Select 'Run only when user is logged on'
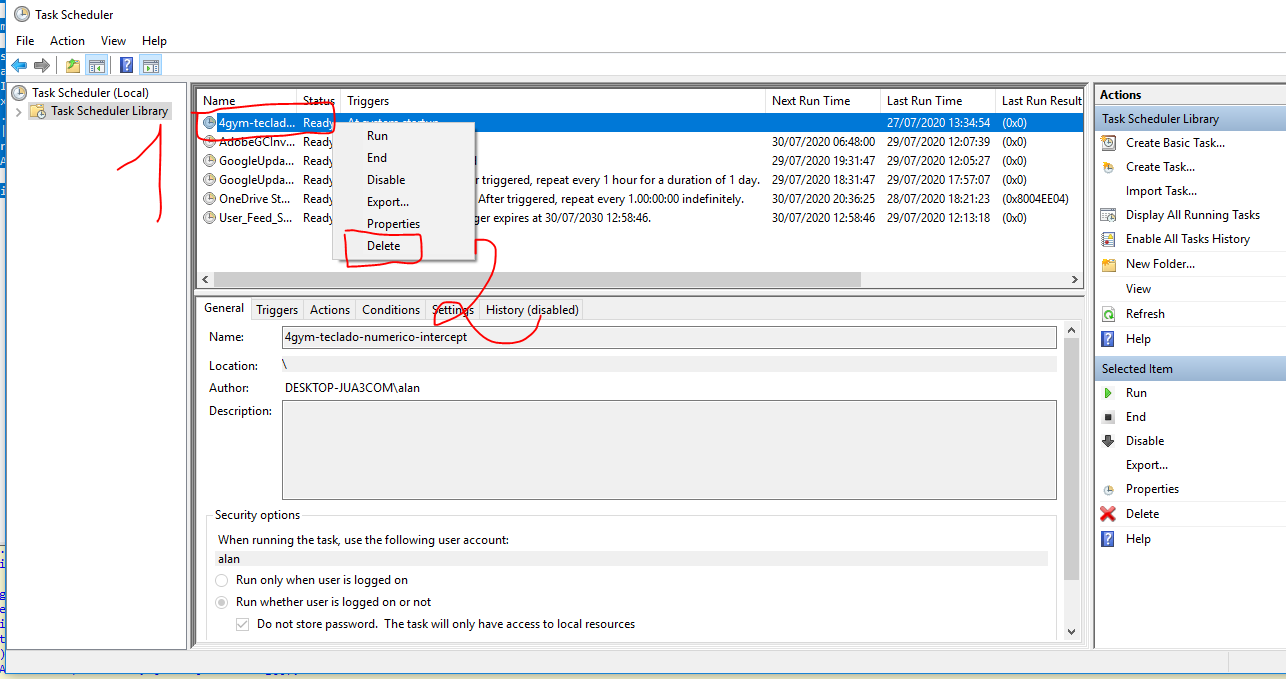 222,580
